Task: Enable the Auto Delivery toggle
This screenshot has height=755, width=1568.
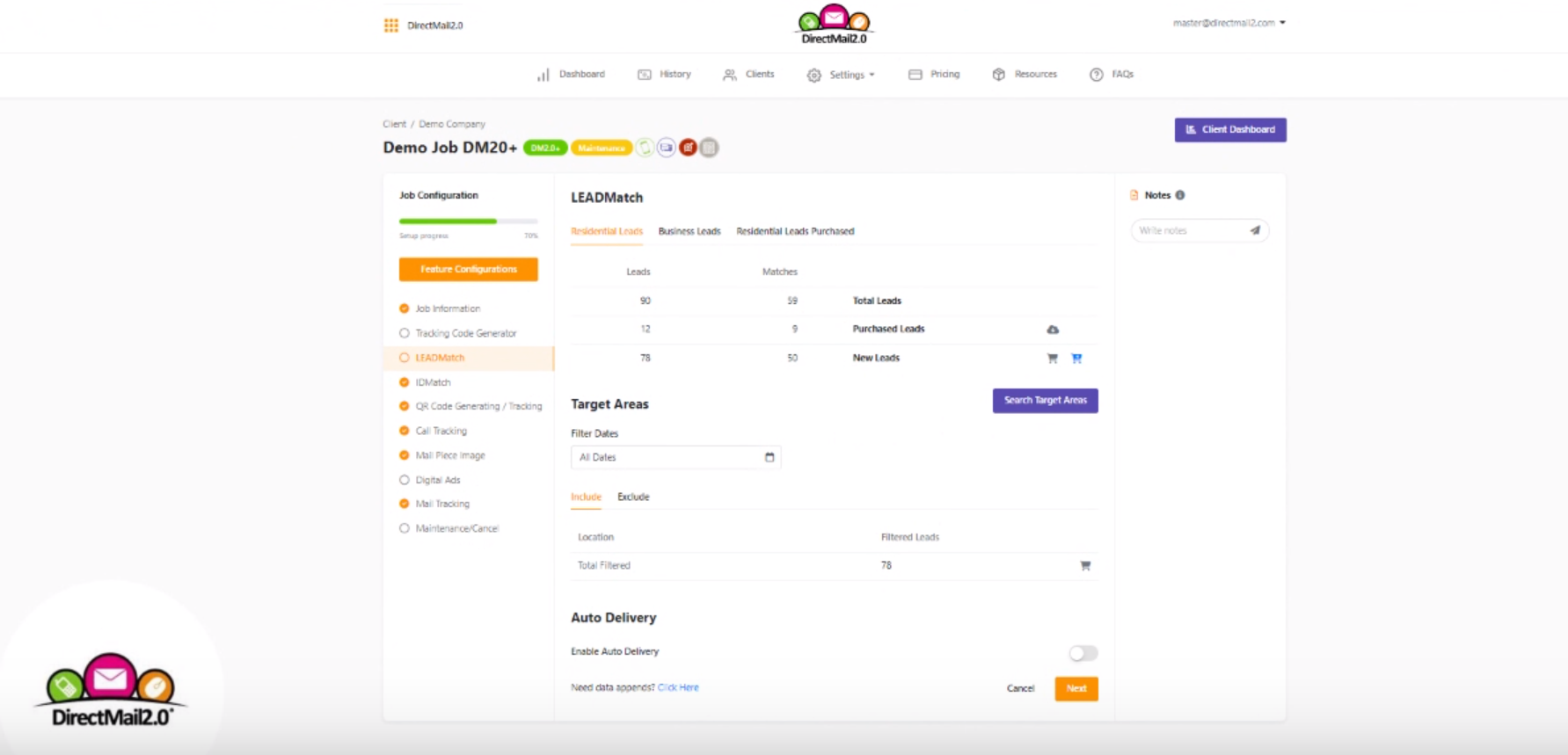Action: [1083, 653]
